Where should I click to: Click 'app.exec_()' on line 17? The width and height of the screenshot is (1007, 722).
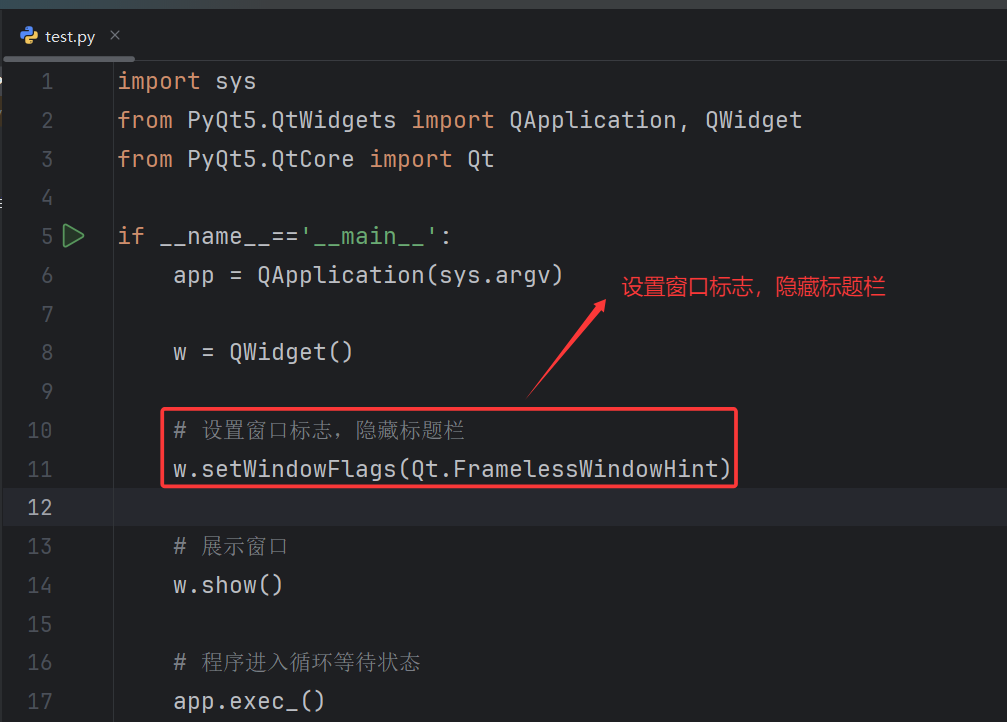coord(249,701)
